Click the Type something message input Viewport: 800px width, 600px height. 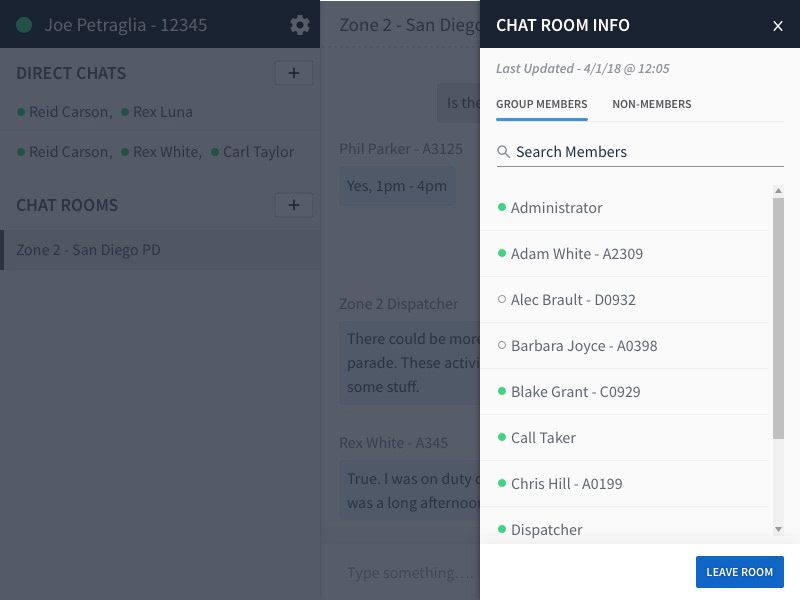pyautogui.click(x=410, y=573)
